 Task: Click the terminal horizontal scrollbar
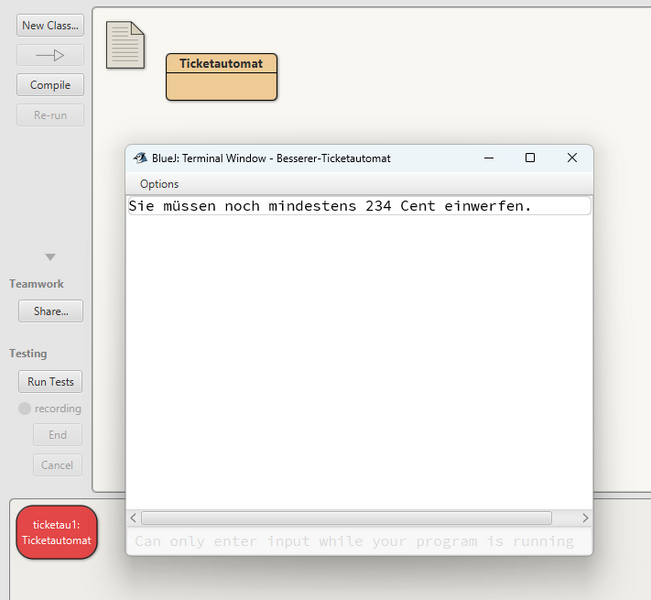click(345, 518)
